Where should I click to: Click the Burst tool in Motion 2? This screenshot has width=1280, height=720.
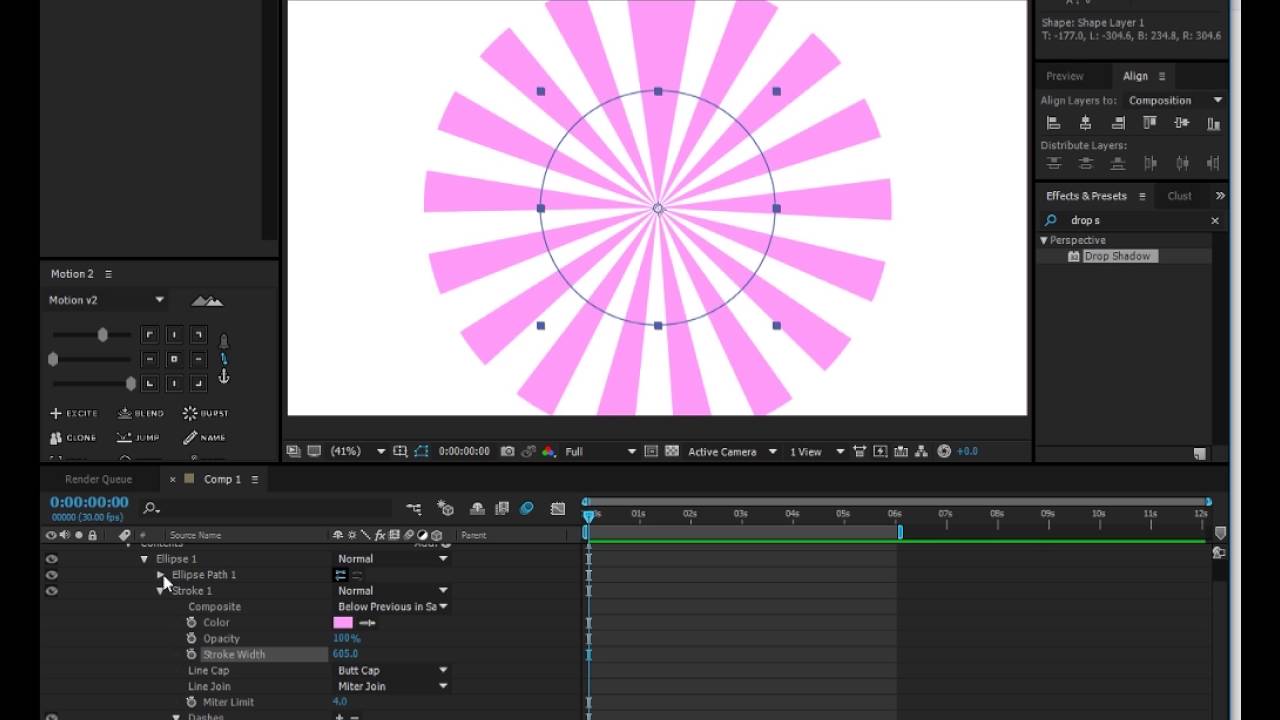point(206,413)
